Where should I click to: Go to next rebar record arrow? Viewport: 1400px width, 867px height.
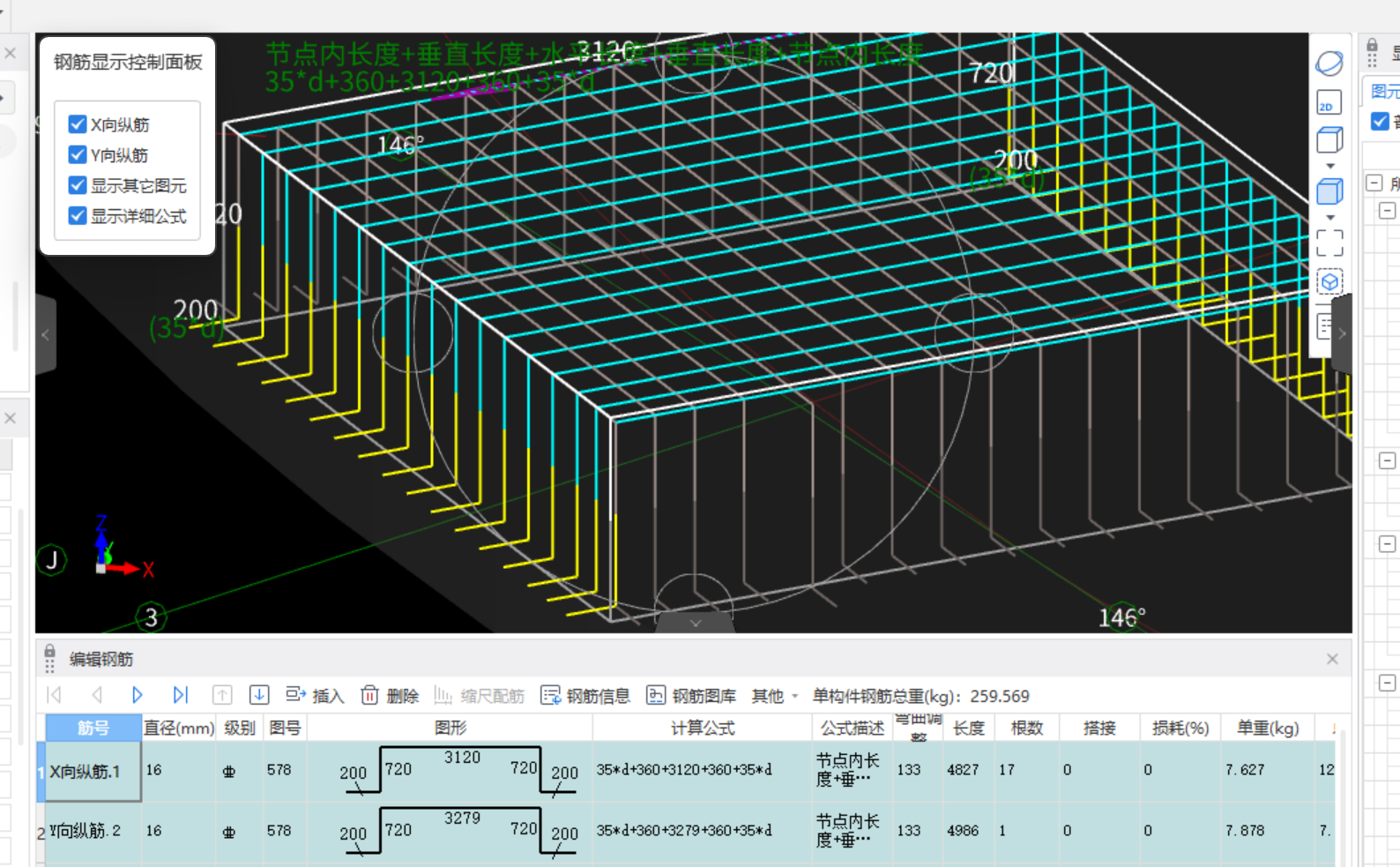[x=137, y=695]
